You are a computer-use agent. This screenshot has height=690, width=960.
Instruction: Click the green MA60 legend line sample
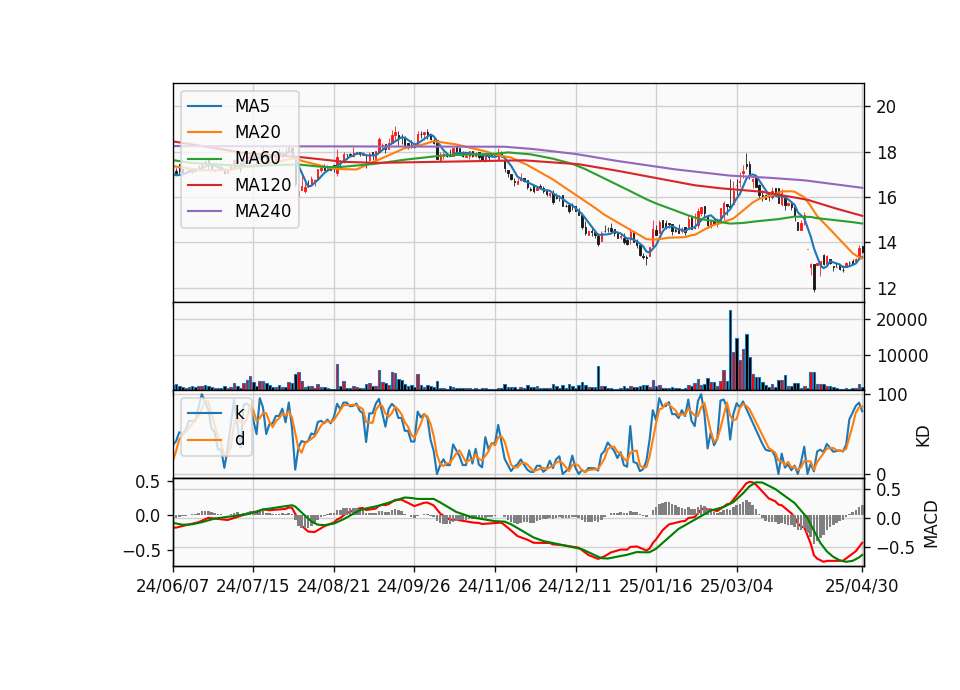pos(204,159)
